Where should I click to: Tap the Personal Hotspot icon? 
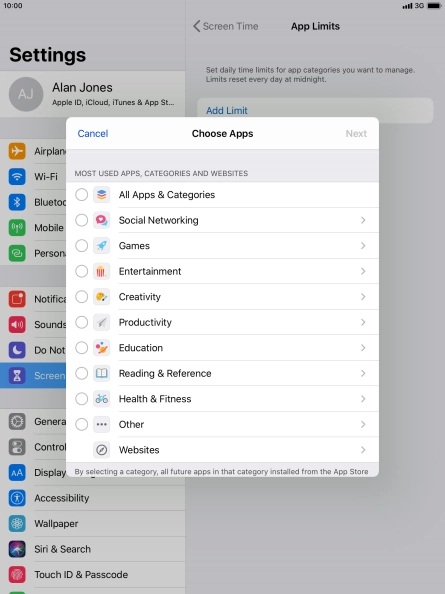(17, 253)
